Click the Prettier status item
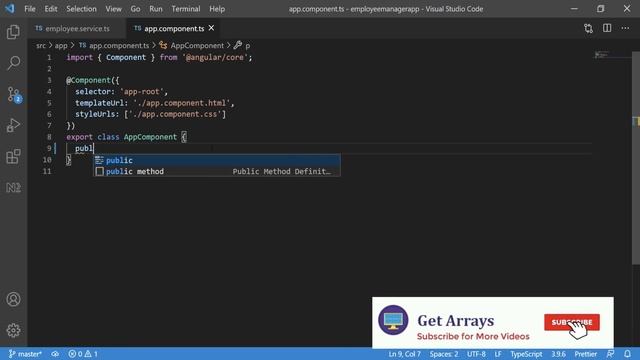The image size is (640, 360). tap(586, 354)
